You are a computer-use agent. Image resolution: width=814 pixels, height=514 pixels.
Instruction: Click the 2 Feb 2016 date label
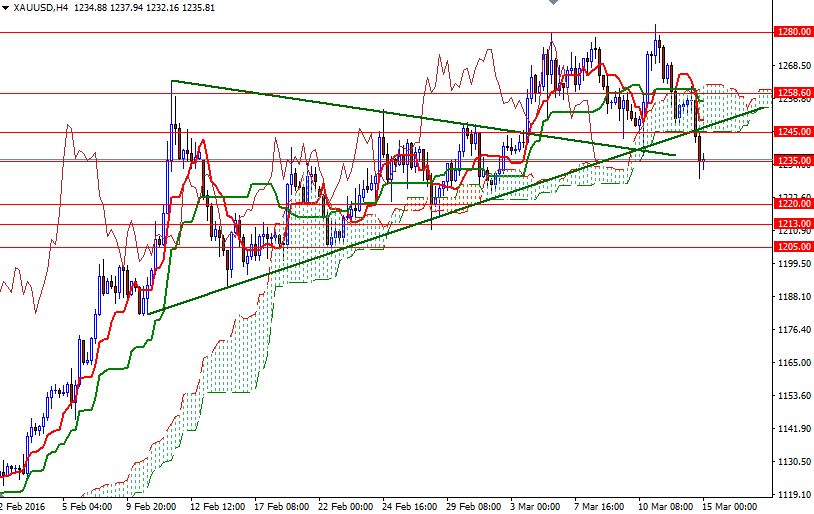[23, 506]
